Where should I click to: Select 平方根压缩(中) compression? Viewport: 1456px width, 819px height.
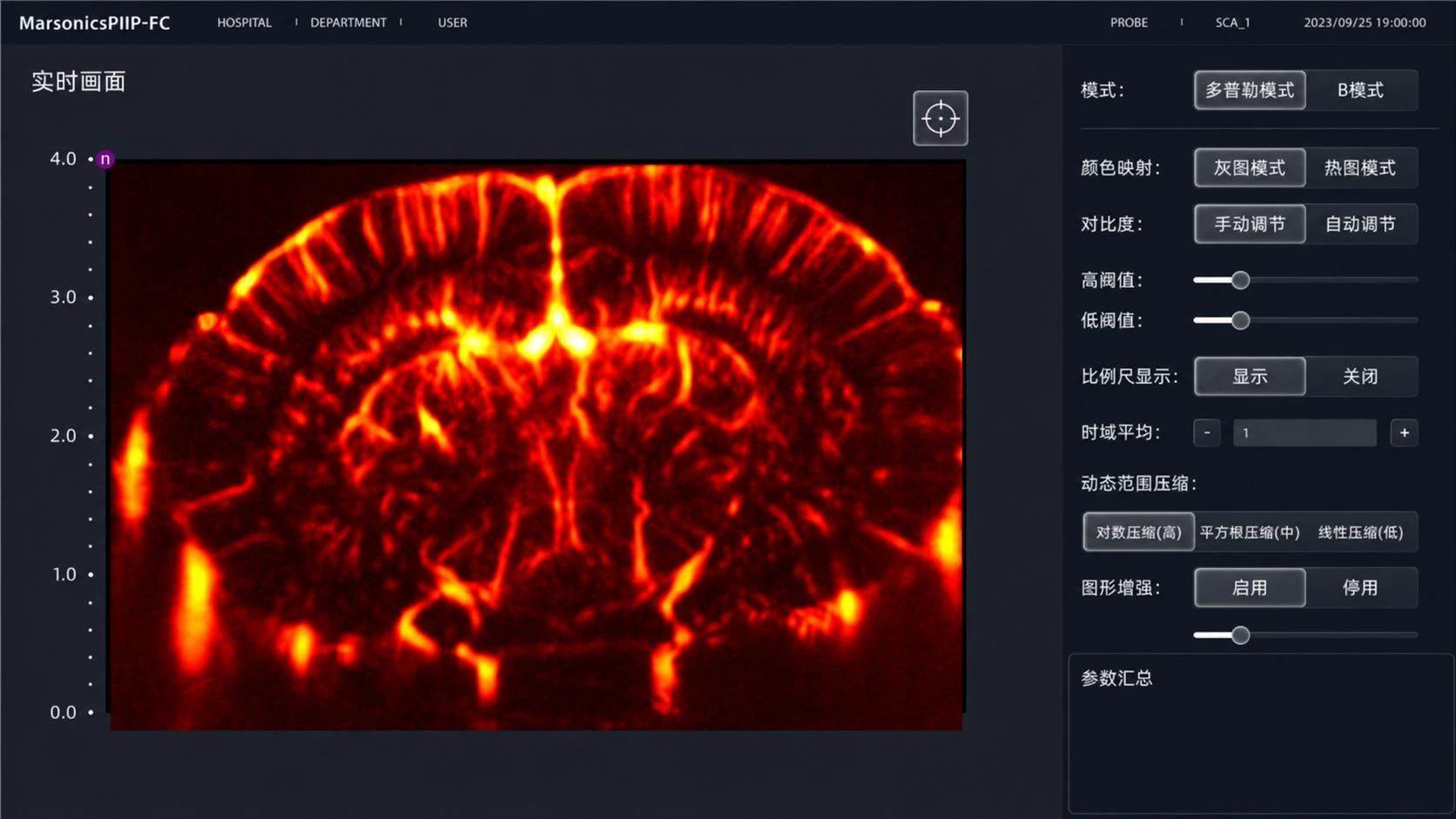pos(1250,532)
